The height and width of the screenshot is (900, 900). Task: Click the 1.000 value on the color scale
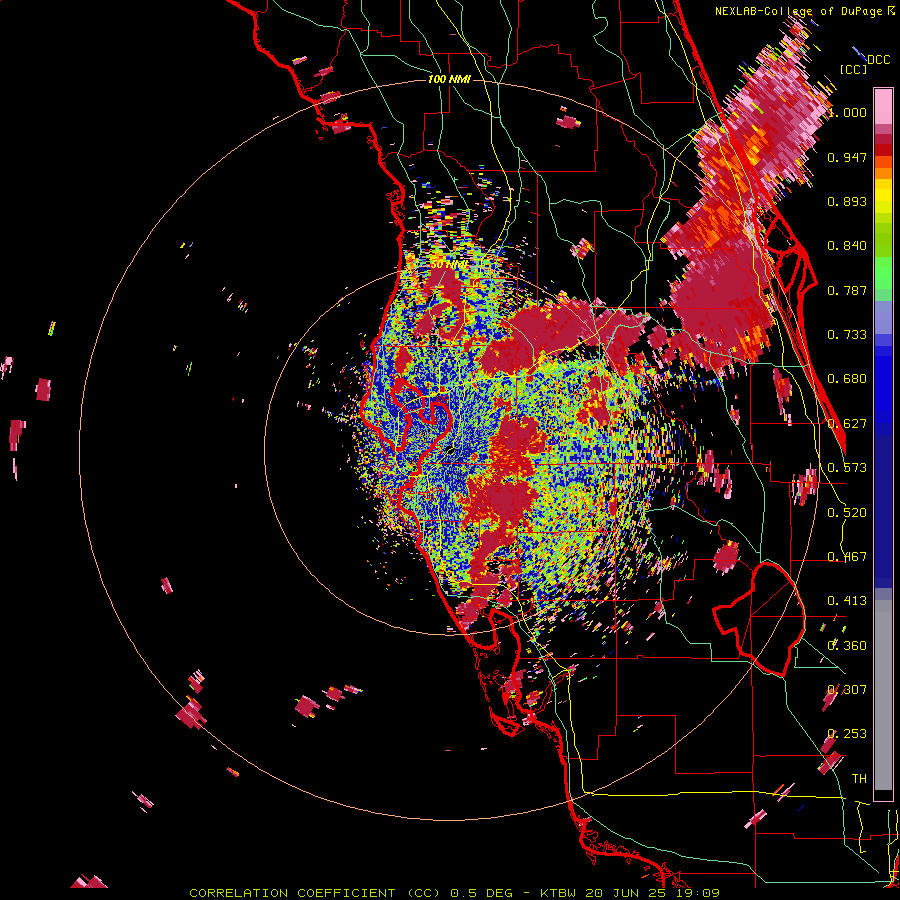pos(847,112)
